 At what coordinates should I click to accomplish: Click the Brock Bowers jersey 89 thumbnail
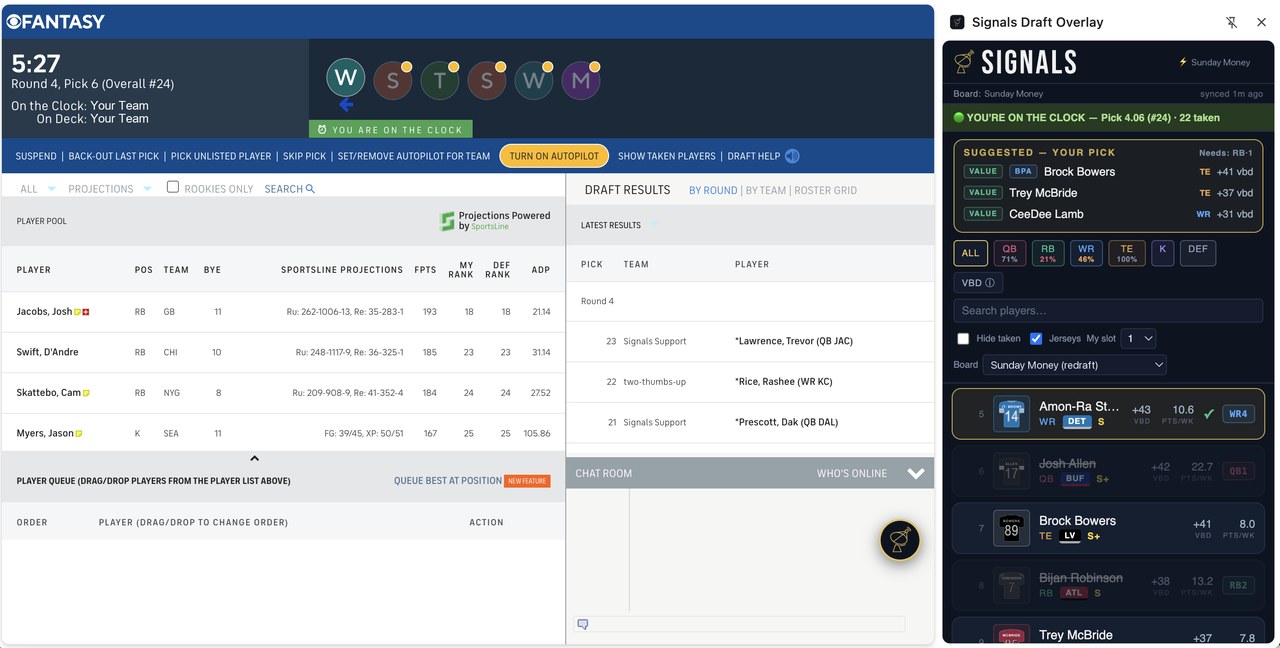point(1011,528)
